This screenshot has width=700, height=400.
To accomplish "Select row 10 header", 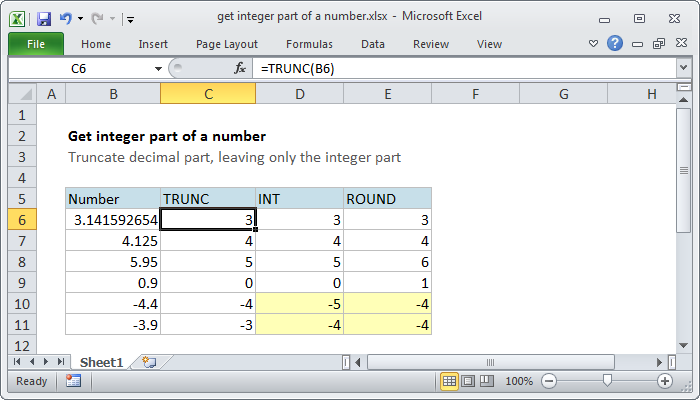I will point(22,304).
